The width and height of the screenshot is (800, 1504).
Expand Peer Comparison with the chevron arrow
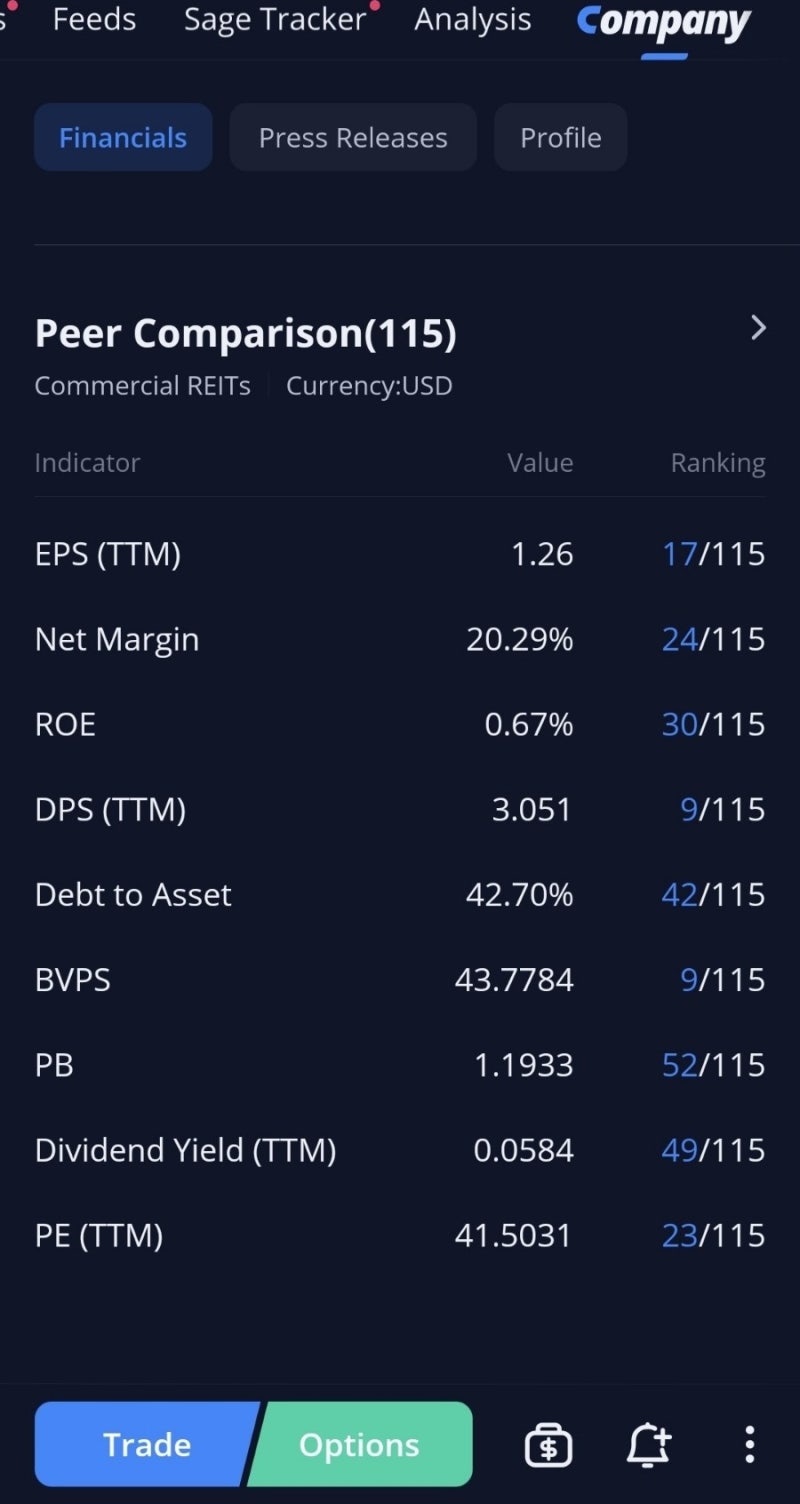point(758,328)
